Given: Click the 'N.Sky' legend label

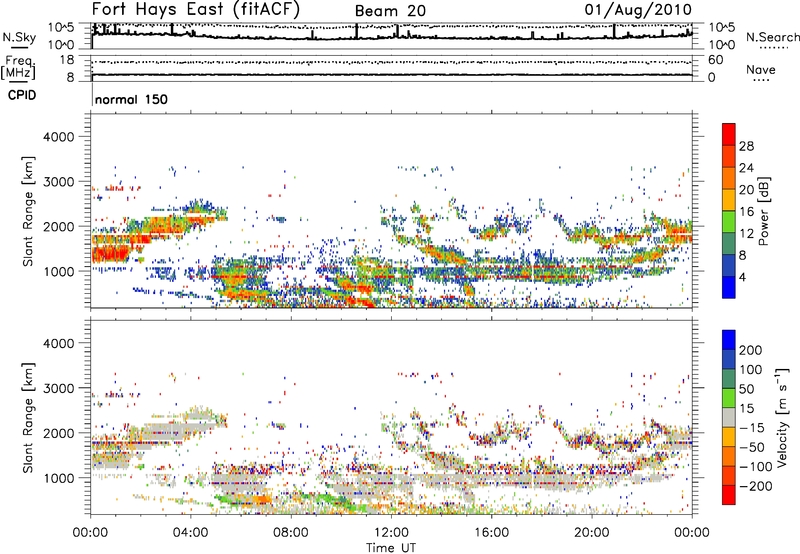Looking at the screenshot, I should (19, 37).
